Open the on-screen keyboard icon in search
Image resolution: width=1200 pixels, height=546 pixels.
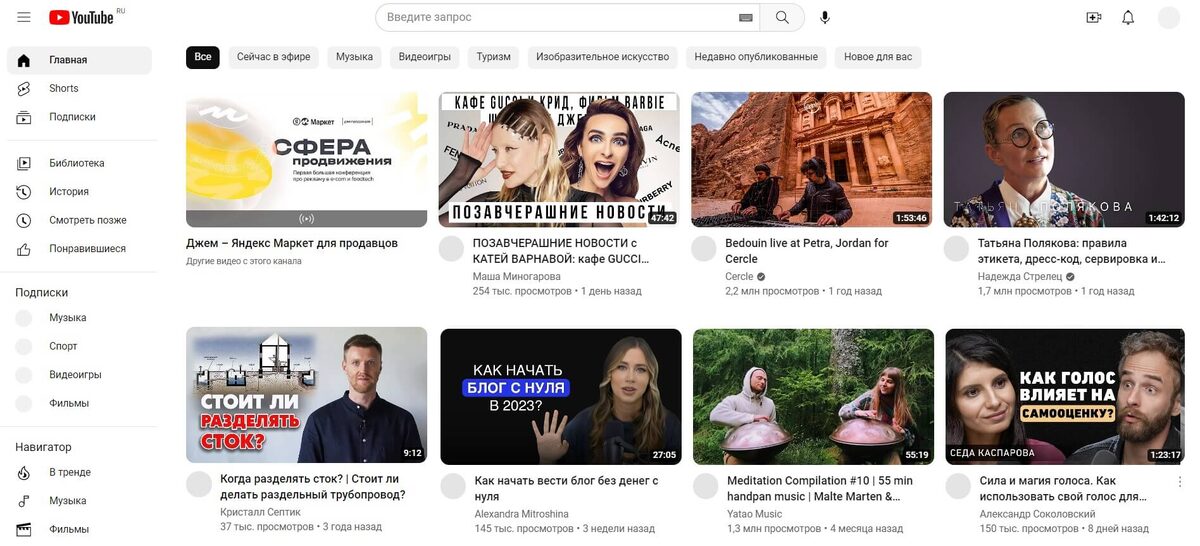[x=745, y=18]
